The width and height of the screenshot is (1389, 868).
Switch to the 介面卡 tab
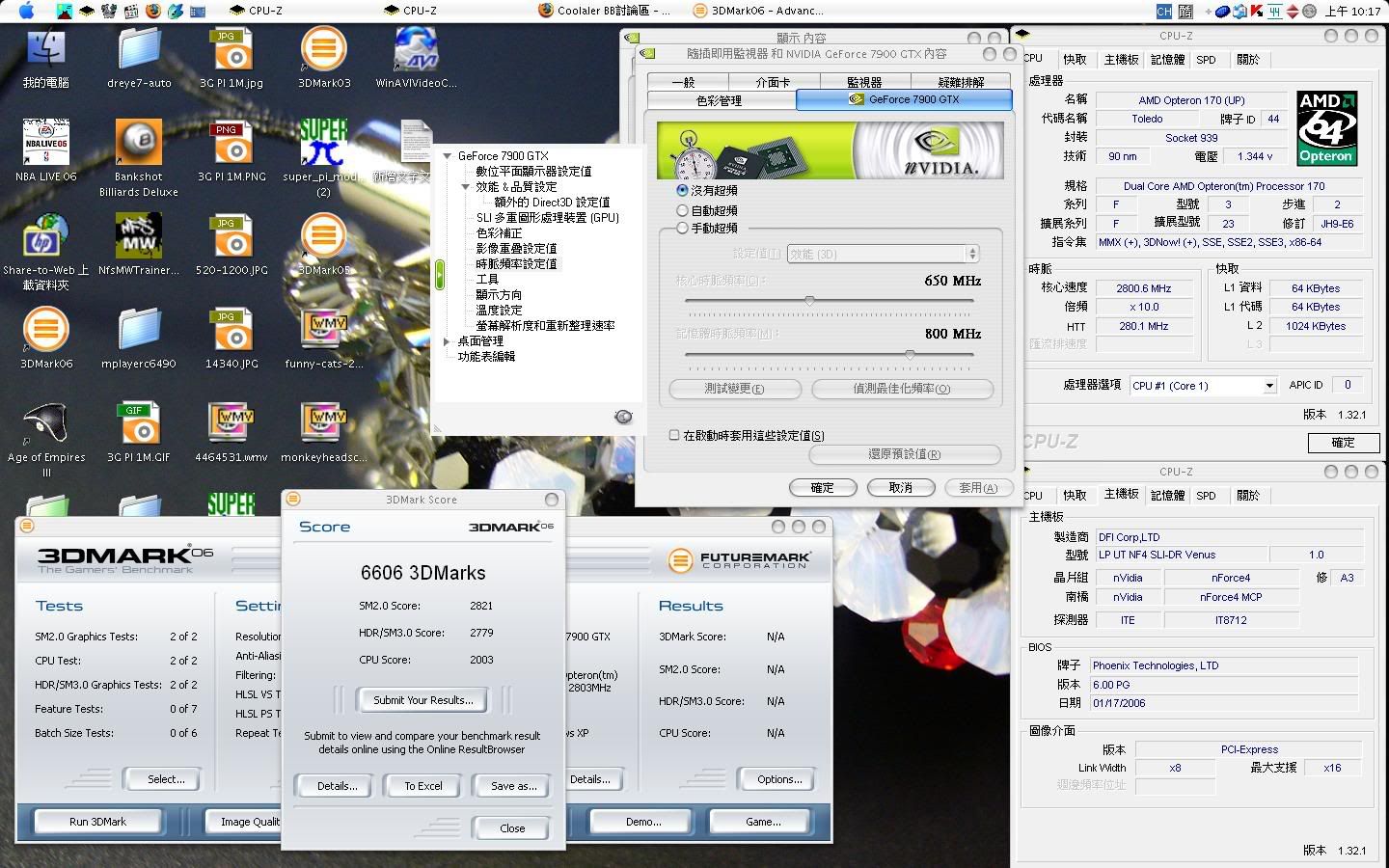click(773, 82)
